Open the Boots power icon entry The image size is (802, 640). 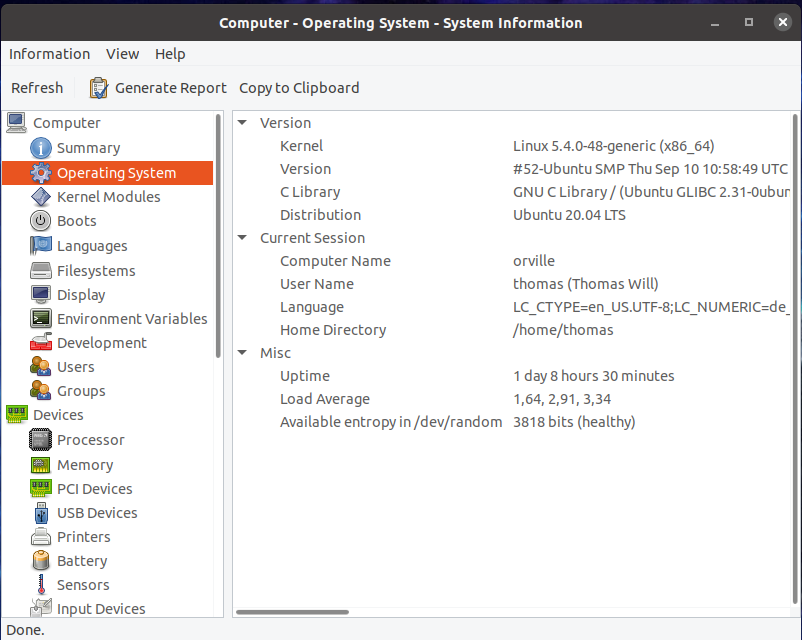[x=41, y=221]
